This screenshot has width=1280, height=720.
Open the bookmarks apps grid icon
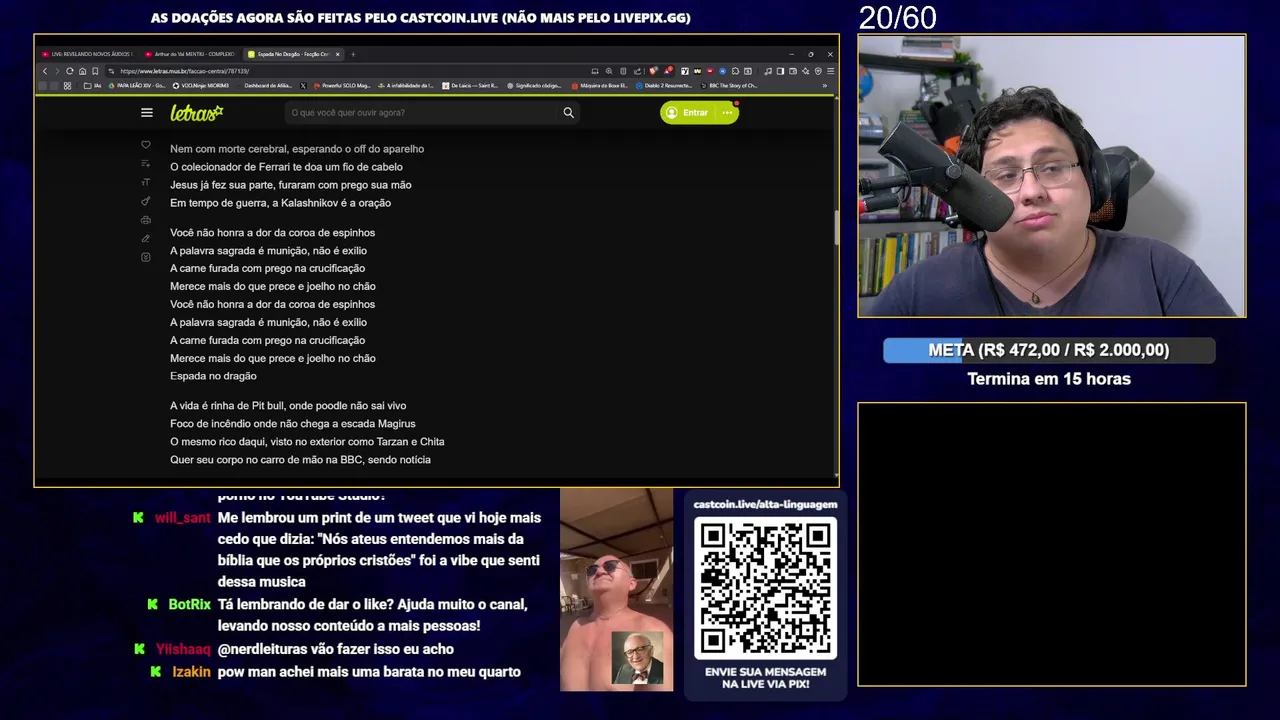click(67, 86)
